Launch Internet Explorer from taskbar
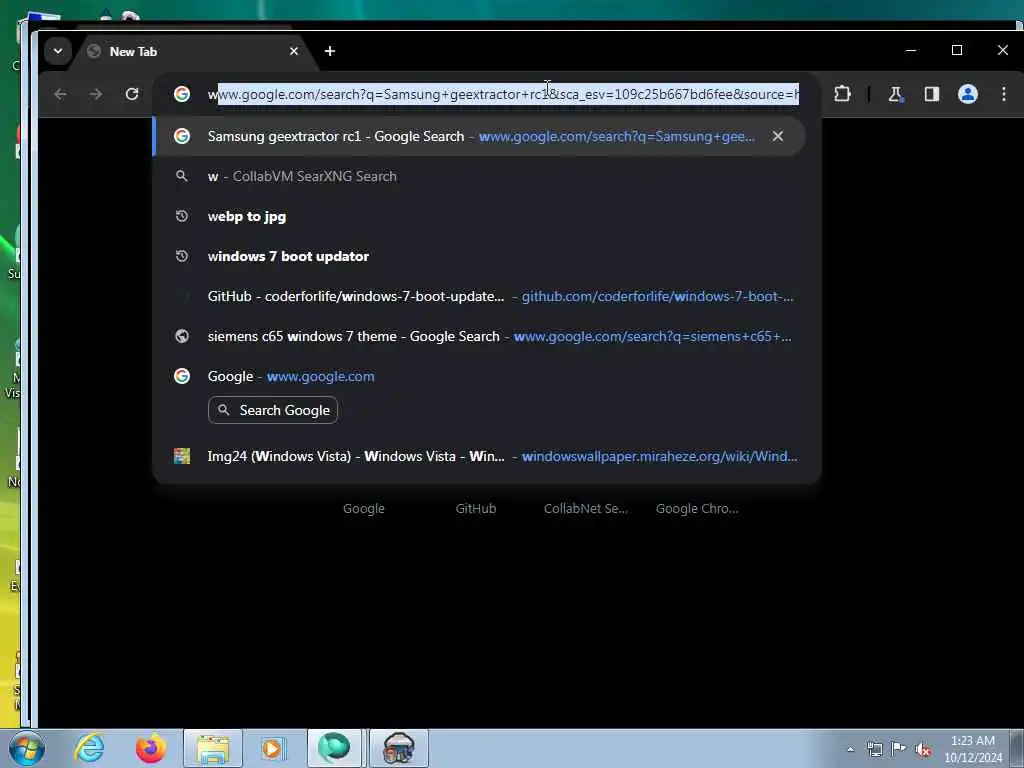Screen dimensions: 1024x768 [89, 748]
